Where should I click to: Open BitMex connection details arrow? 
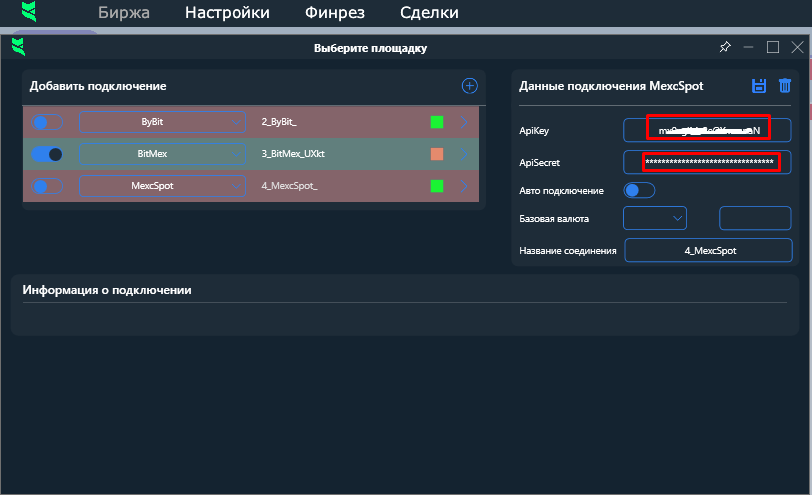[x=464, y=154]
